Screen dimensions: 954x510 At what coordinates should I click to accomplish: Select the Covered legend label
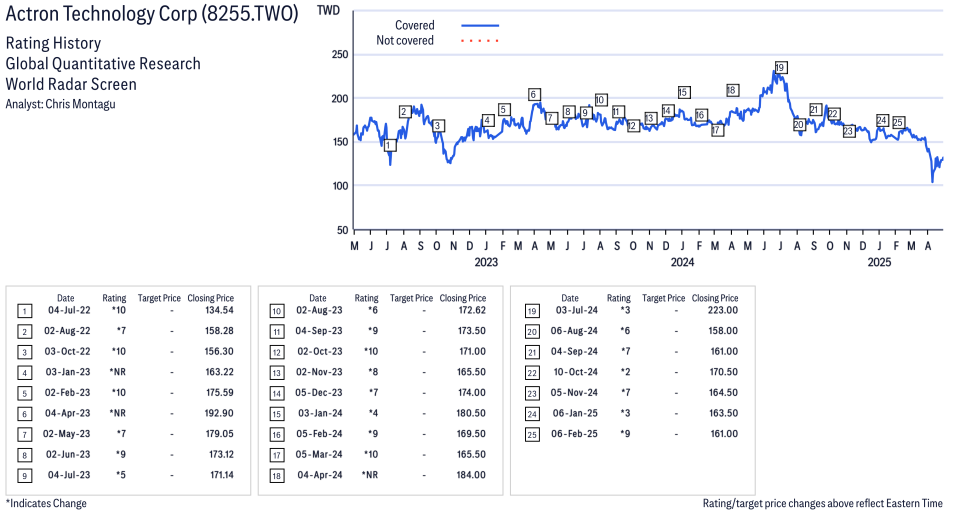(415, 26)
